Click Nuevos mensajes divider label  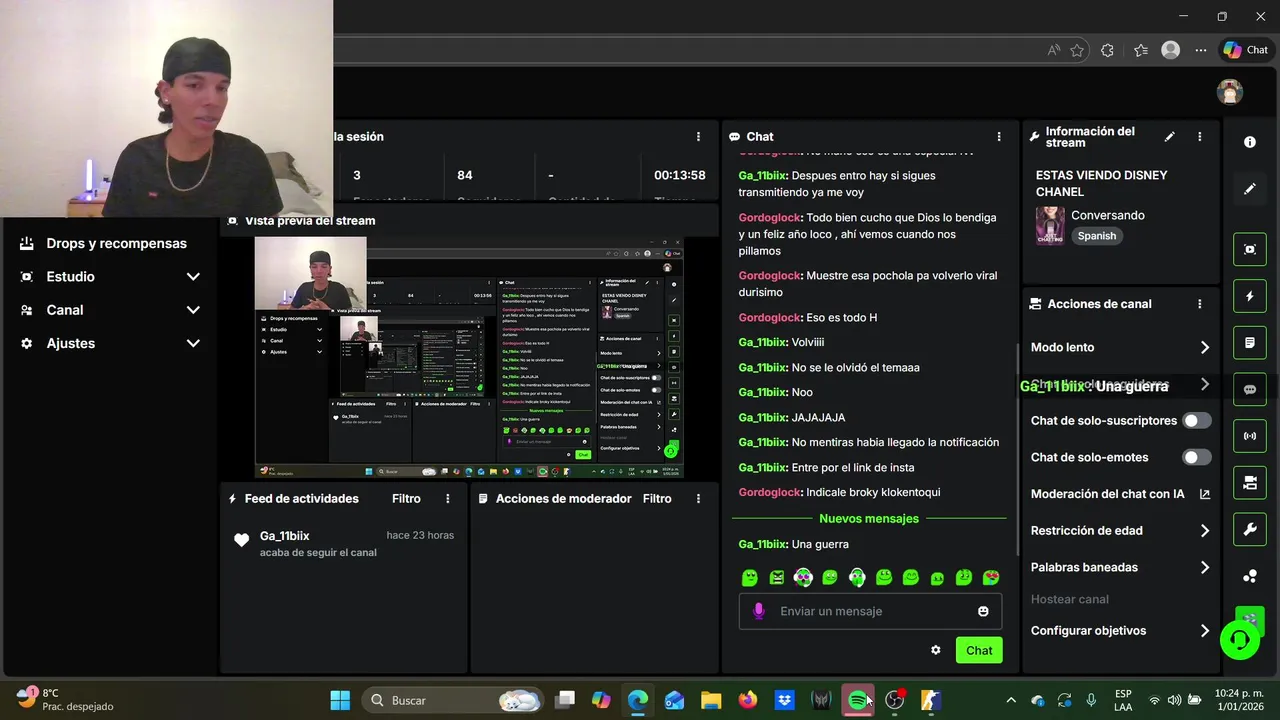[x=869, y=519]
